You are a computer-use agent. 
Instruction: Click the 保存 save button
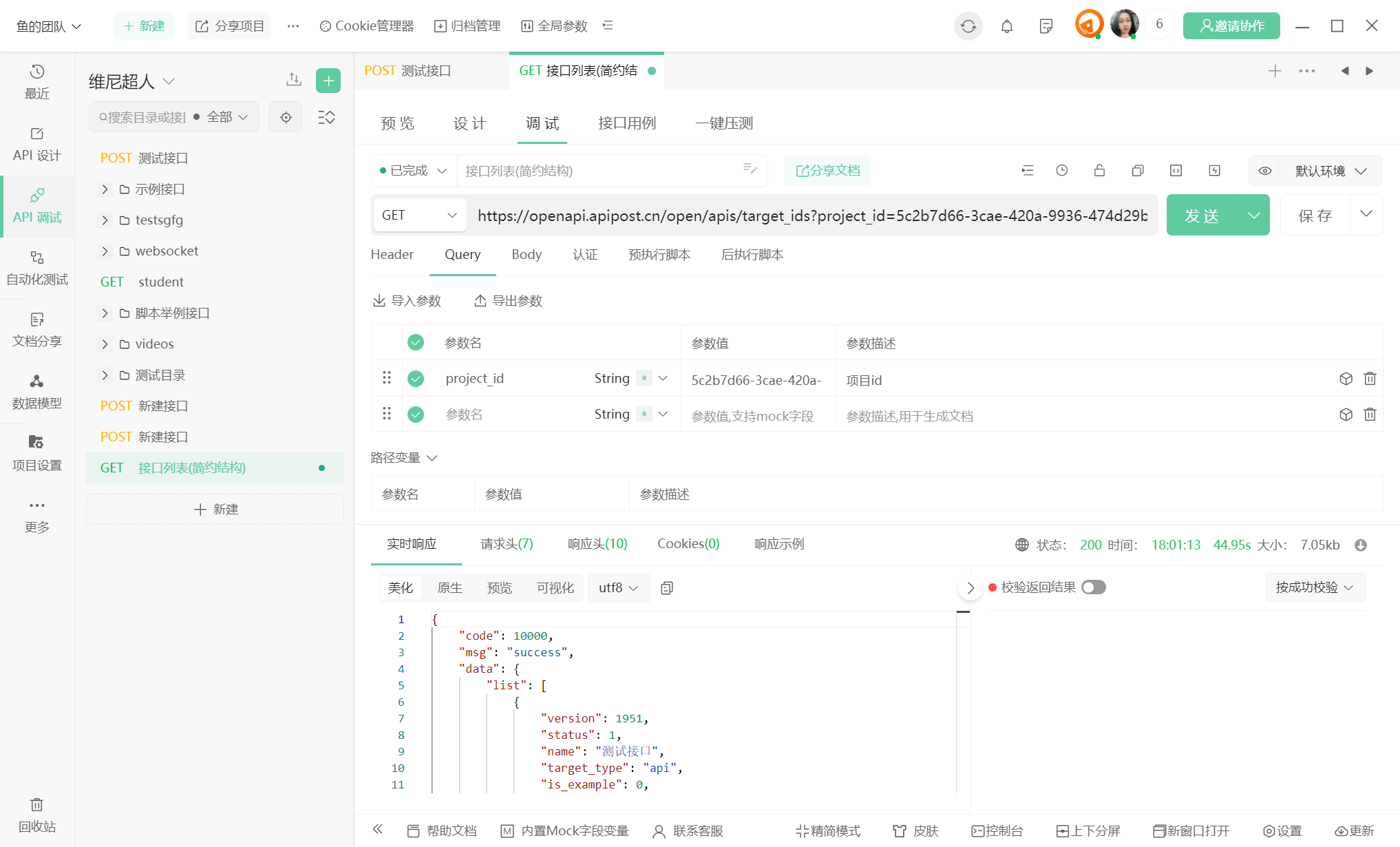(1315, 215)
